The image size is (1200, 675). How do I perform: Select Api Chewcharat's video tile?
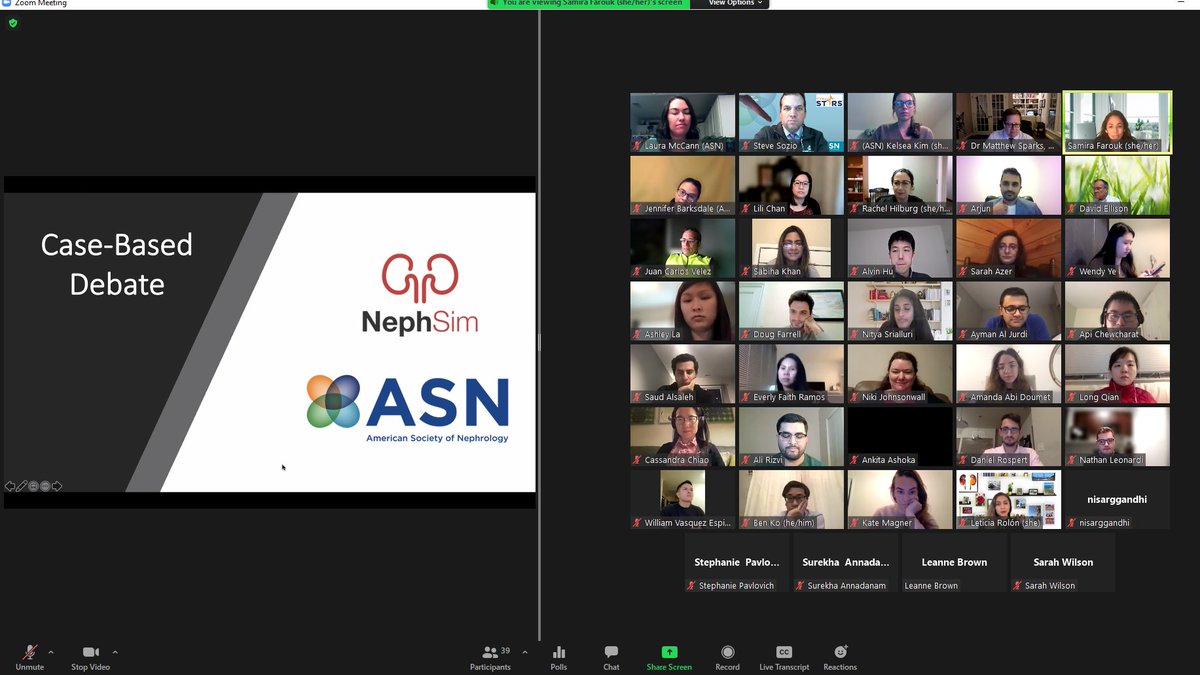click(1117, 312)
